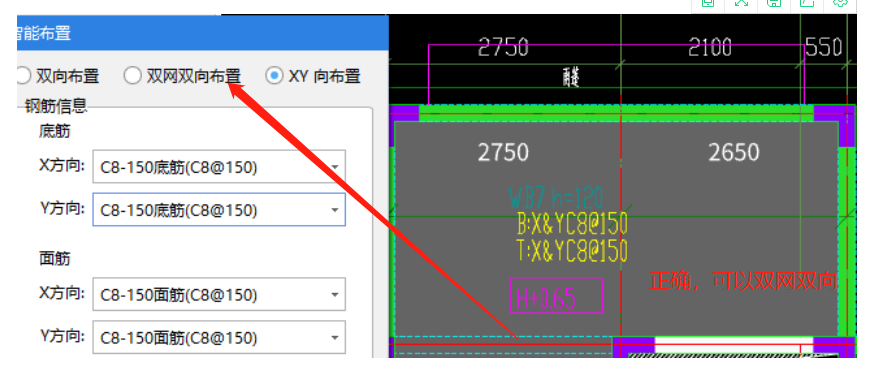Click the green floppy-disk save icon
The image size is (892, 392).
tap(774, 3)
